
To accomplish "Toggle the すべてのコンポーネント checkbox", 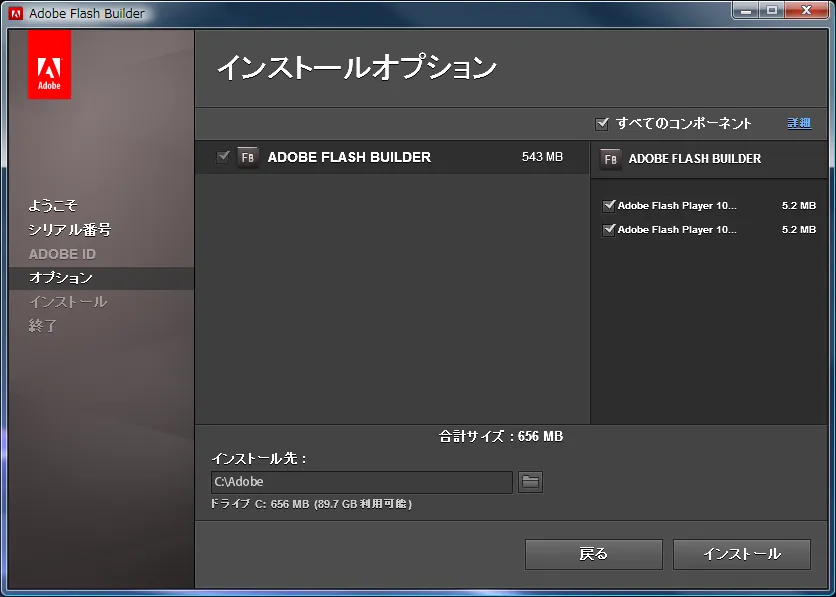I will coord(601,124).
